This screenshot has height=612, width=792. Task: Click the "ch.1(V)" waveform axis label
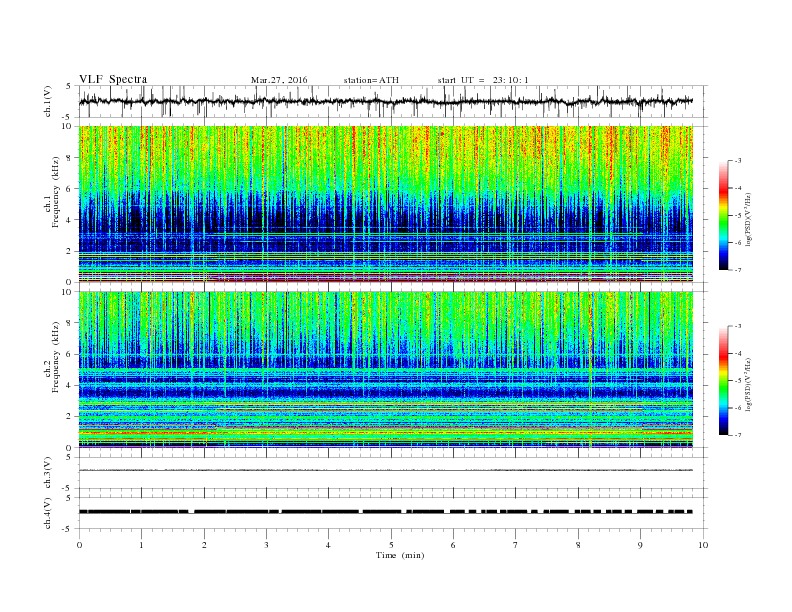coord(48,101)
